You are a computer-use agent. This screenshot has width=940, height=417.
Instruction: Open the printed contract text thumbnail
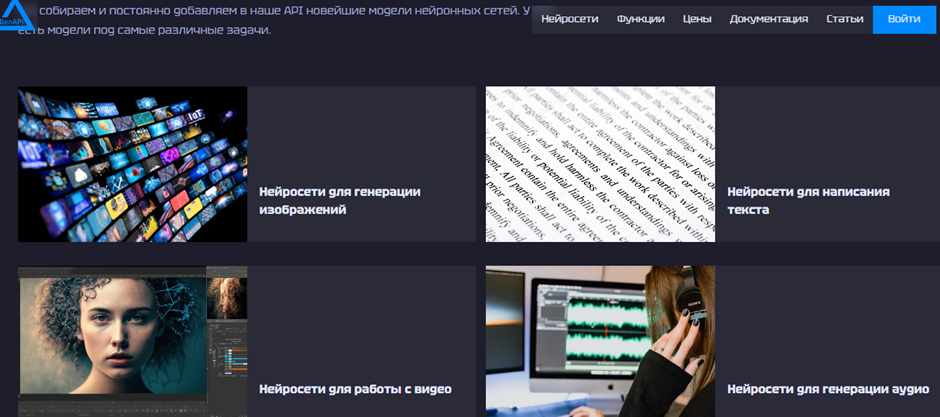tap(600, 164)
